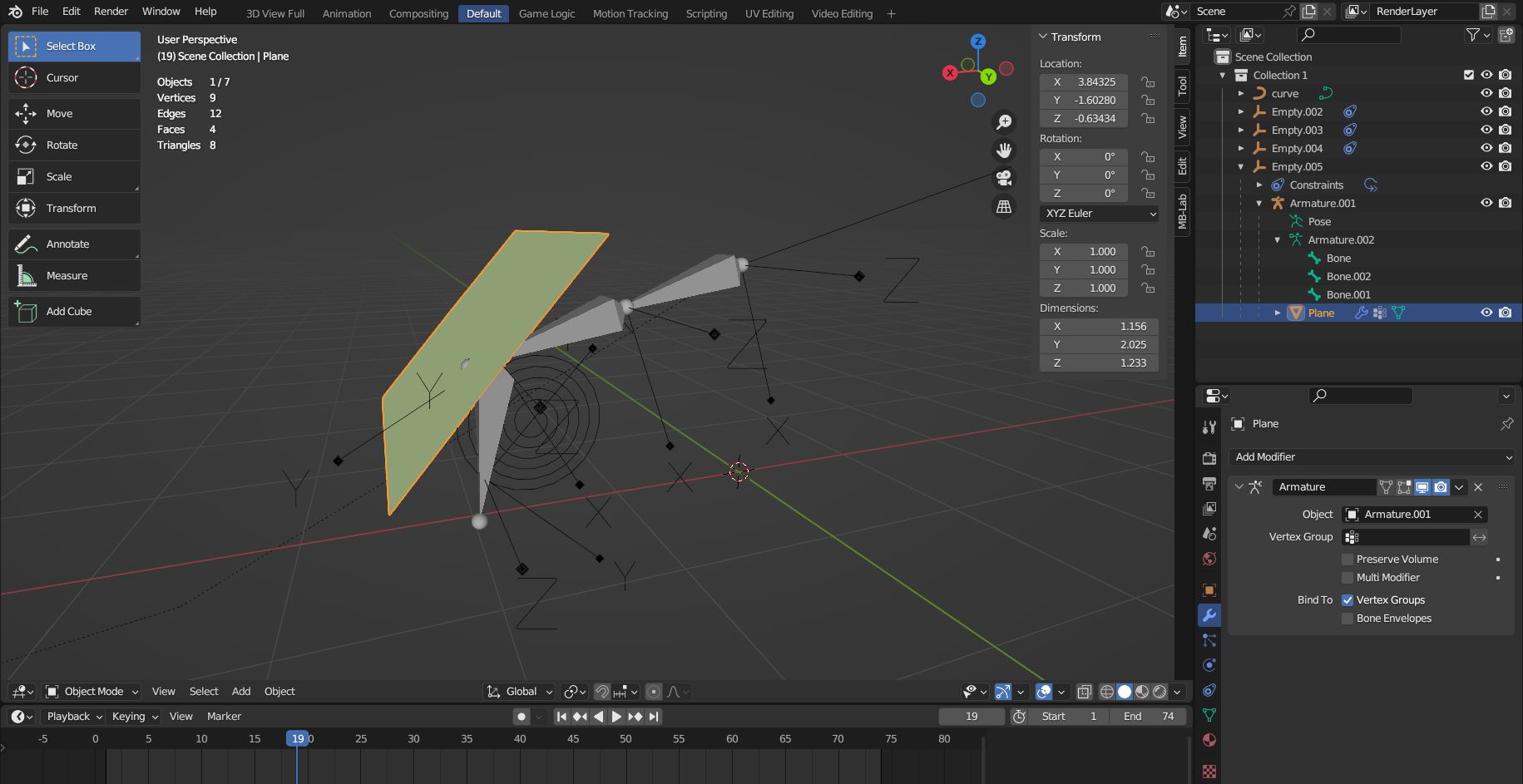Toggle the camera view icon
The height and width of the screenshot is (784, 1523).
pos(1004,178)
